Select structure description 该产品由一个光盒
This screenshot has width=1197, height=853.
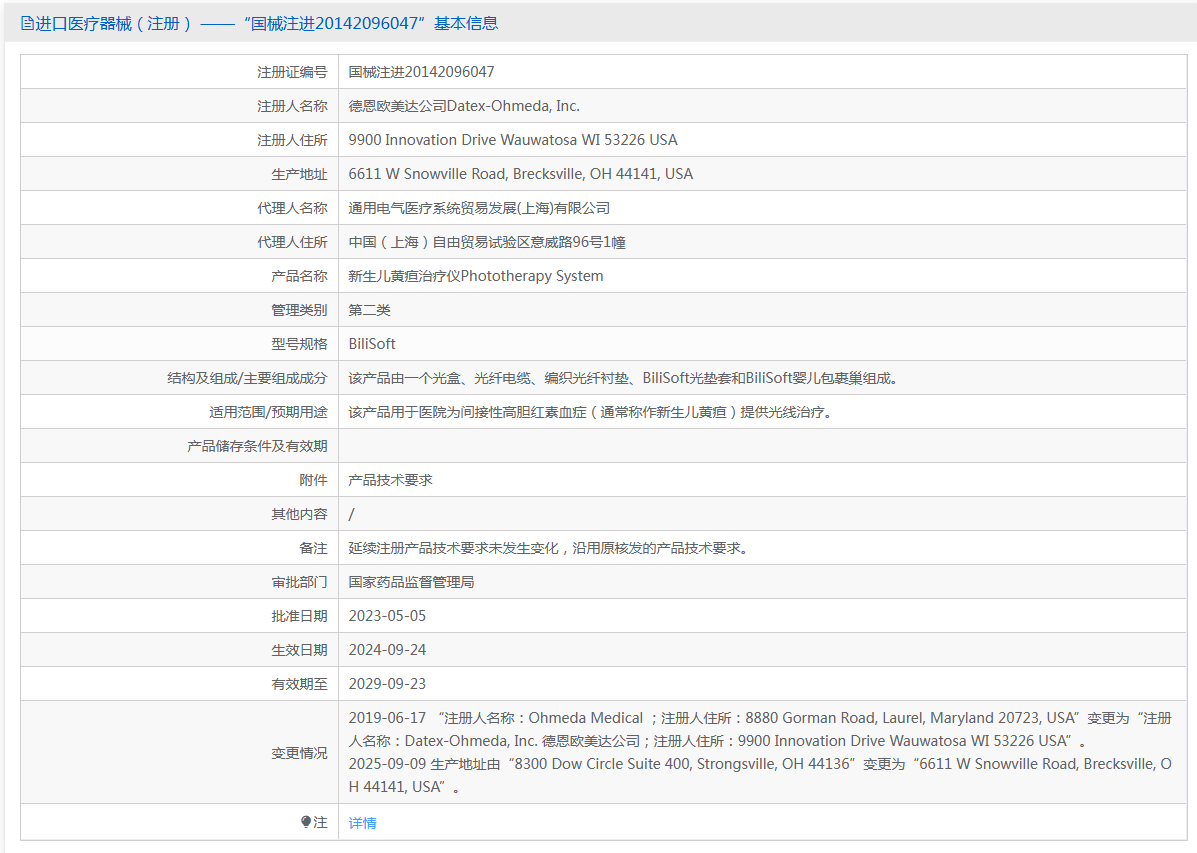point(405,378)
